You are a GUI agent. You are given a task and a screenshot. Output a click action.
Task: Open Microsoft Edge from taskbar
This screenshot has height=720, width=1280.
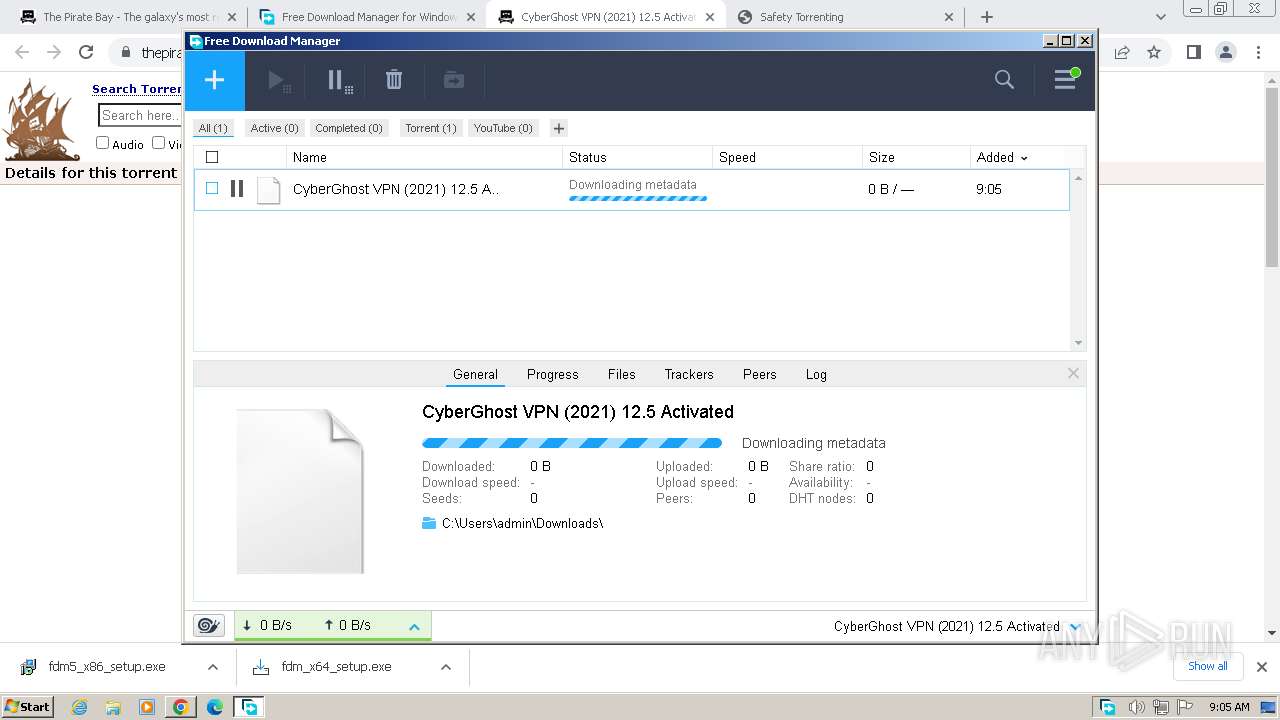pyautogui.click(x=215, y=707)
